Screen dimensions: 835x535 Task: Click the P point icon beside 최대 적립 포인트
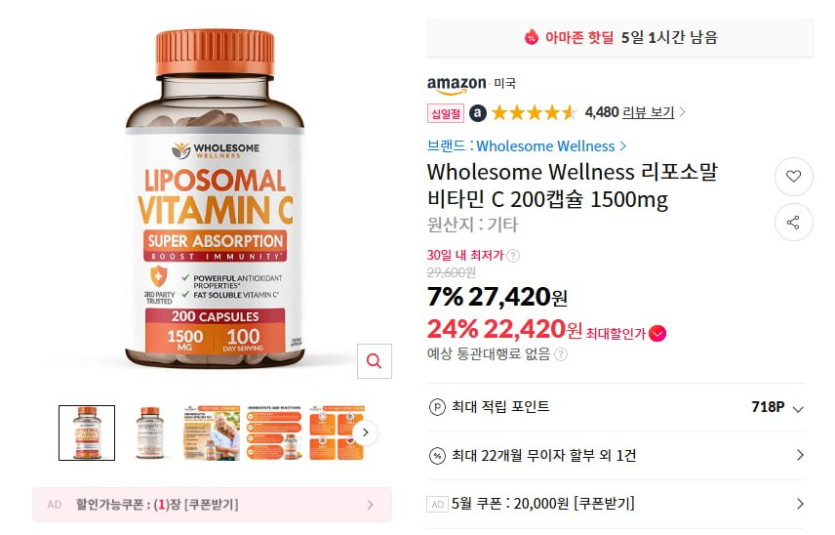[x=437, y=407]
